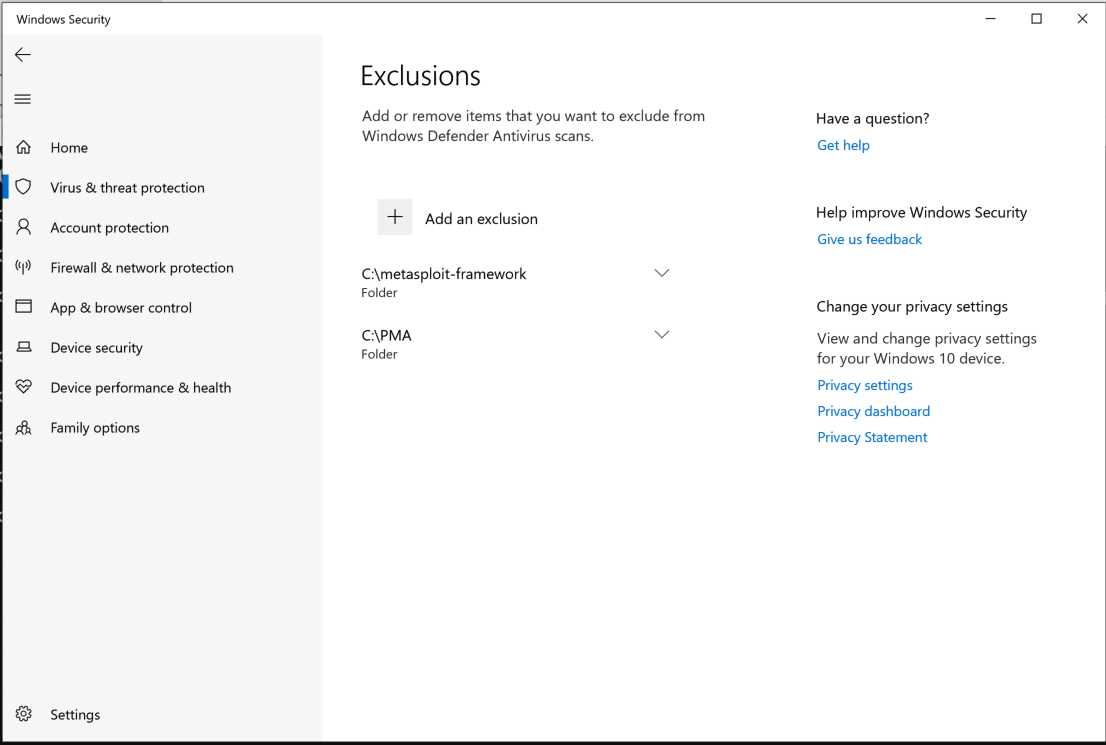Click the Give us feedback link
The width and height of the screenshot is (1106, 745).
click(869, 239)
